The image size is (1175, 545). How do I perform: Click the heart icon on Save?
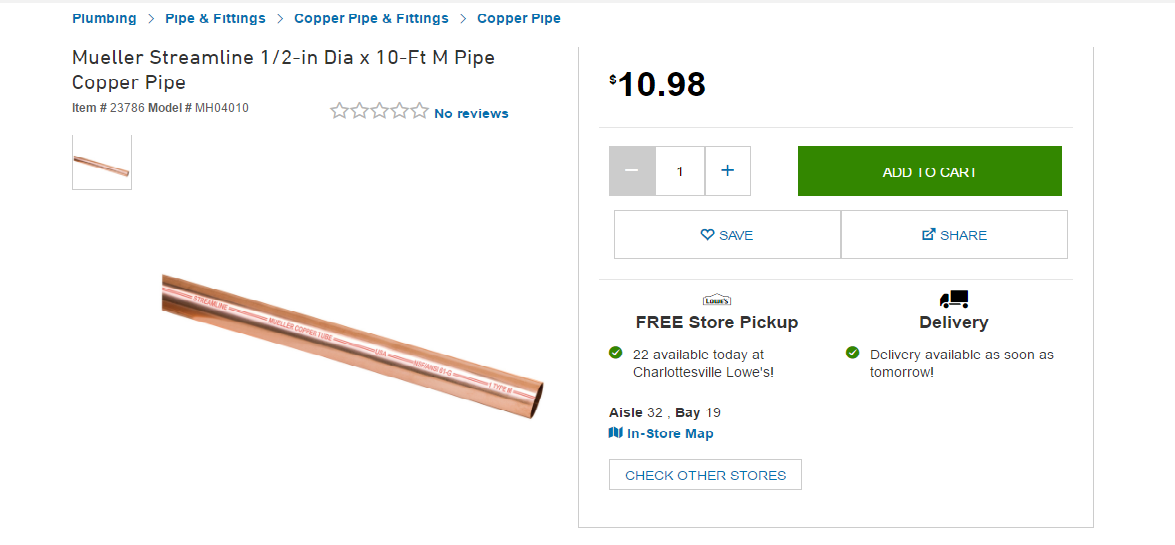tap(707, 235)
